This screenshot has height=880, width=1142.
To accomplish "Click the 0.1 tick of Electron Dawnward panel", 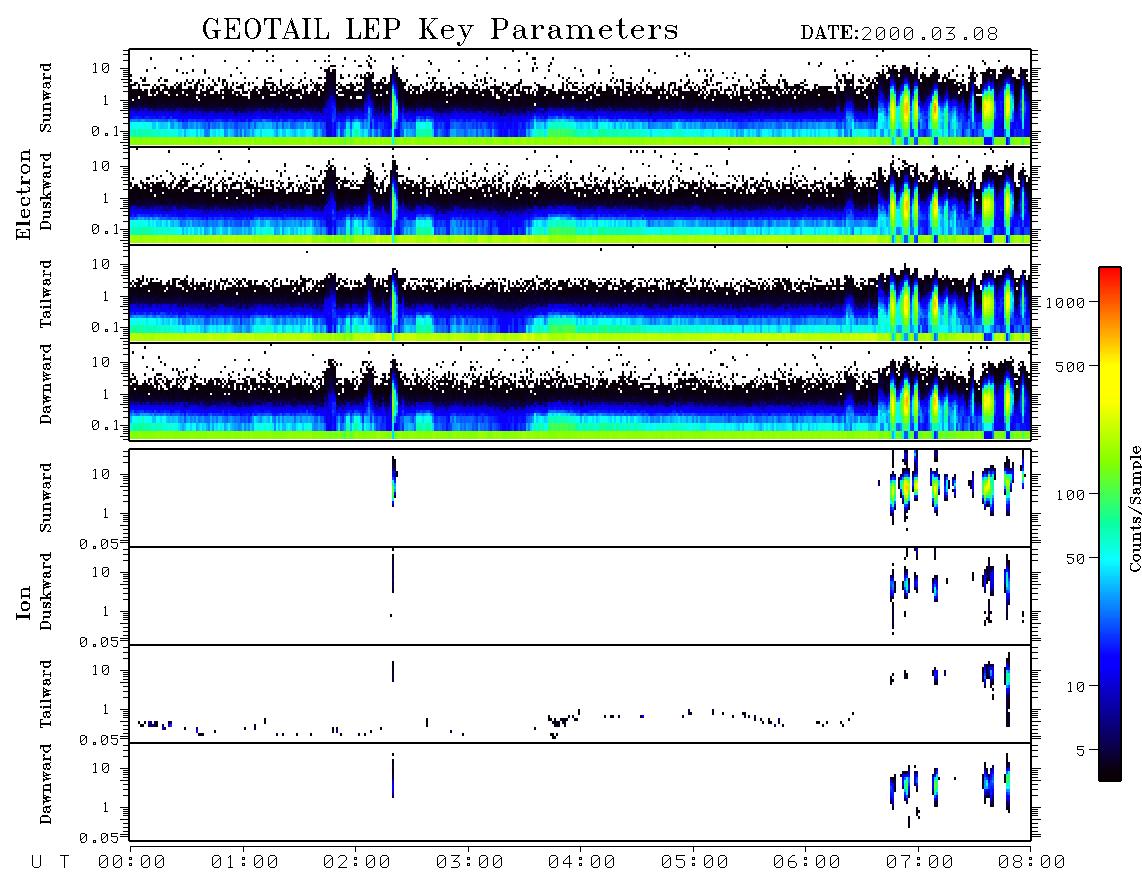I will click(x=106, y=425).
